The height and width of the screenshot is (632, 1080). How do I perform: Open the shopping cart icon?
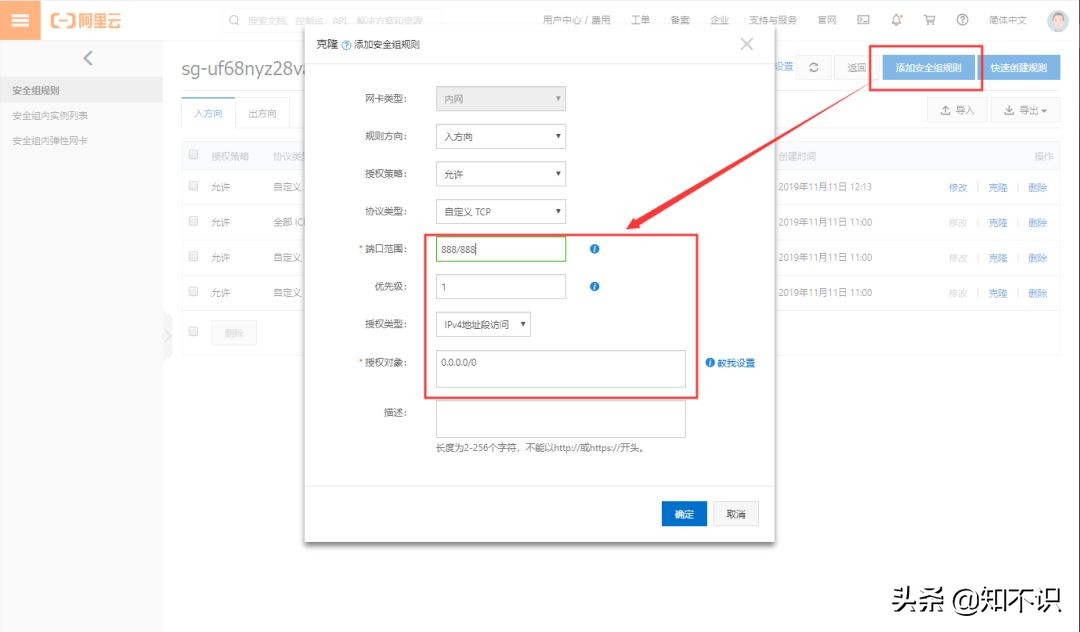pos(930,20)
